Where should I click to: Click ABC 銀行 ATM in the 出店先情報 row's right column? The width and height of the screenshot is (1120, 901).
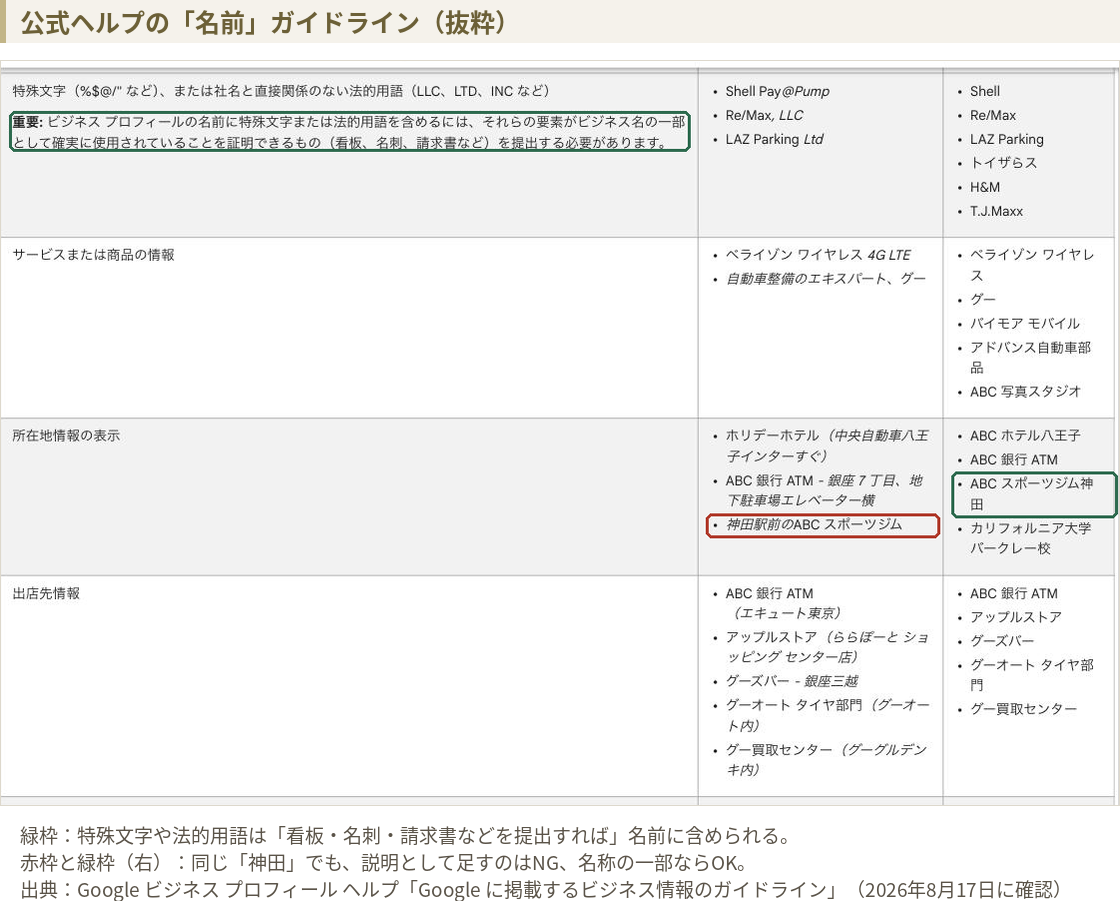[x=1014, y=593]
